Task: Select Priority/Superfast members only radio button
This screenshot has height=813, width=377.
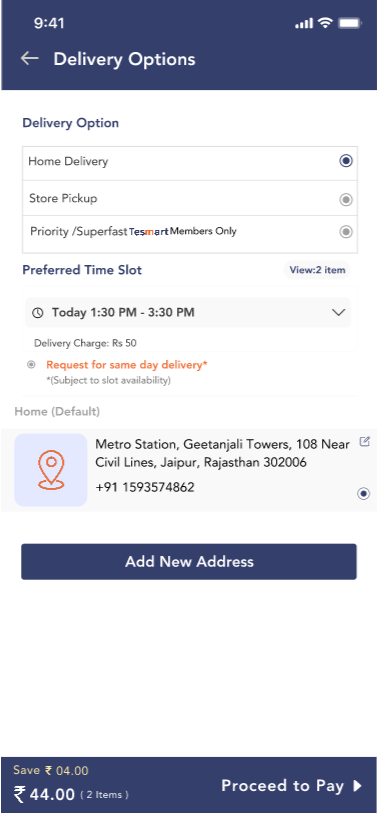Action: coord(346,232)
